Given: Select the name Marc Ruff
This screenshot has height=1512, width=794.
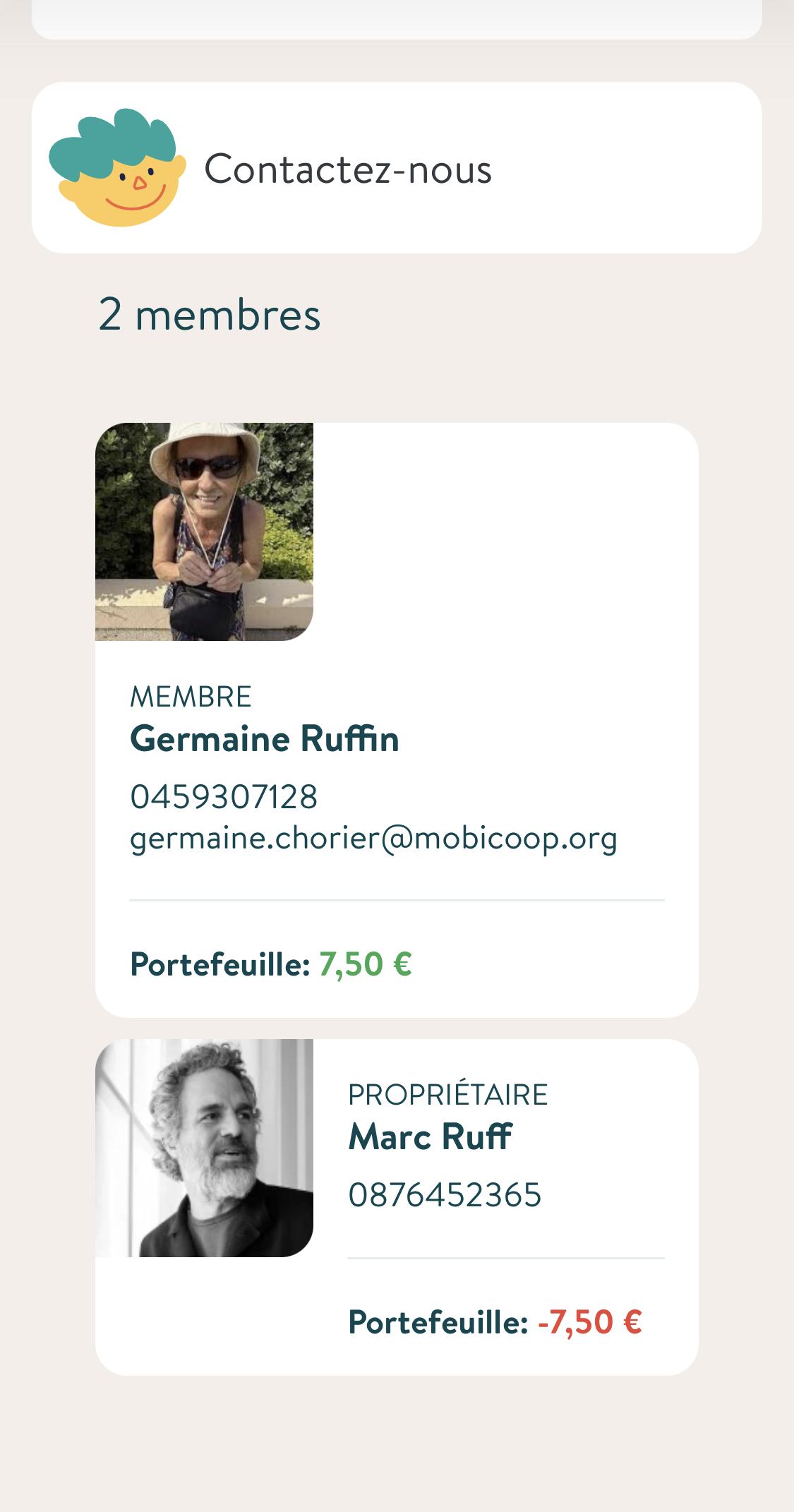Looking at the screenshot, I should [x=430, y=1137].
